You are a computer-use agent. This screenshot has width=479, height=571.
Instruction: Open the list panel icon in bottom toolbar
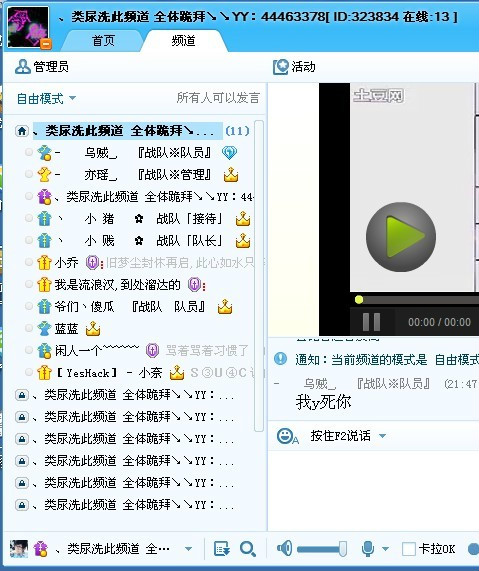pos(221,549)
